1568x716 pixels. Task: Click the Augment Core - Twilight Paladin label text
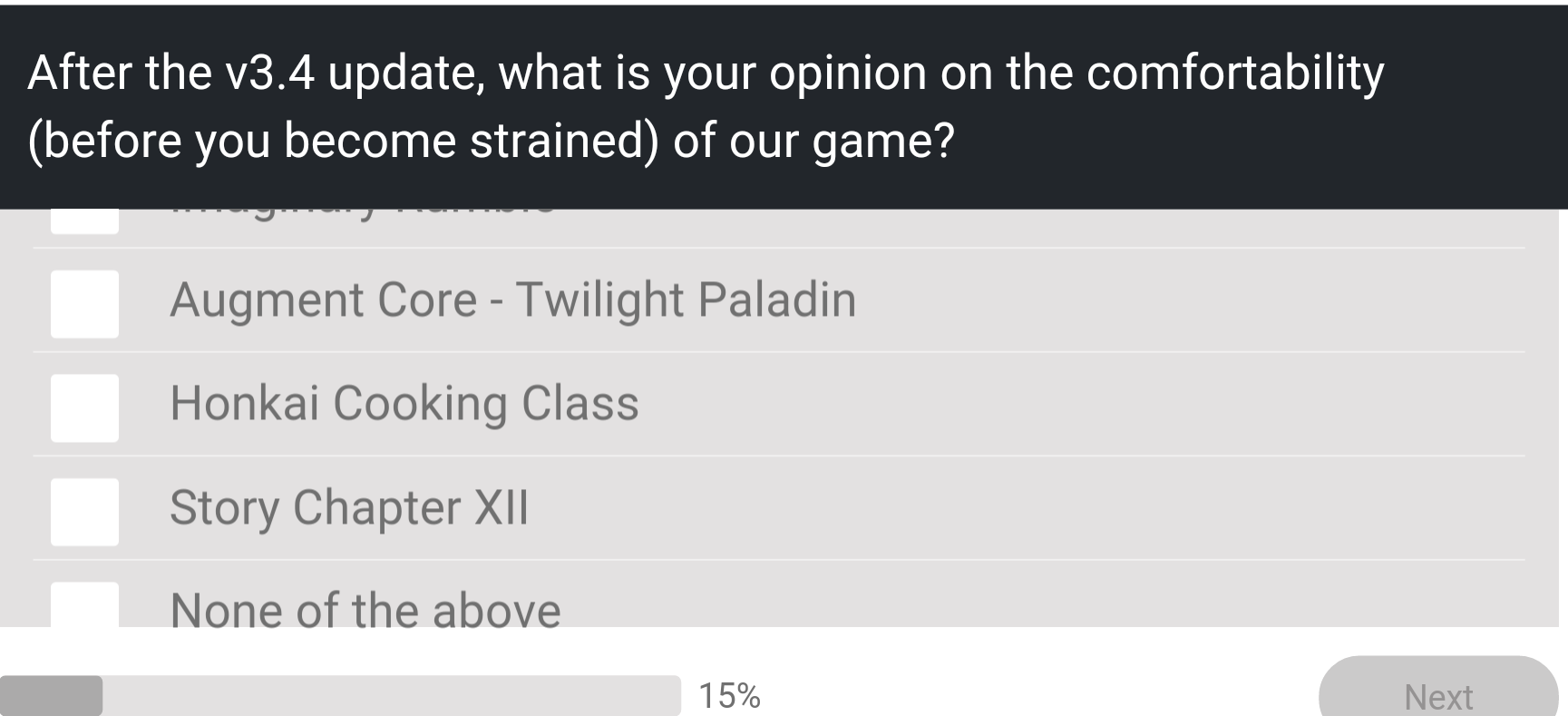(513, 300)
